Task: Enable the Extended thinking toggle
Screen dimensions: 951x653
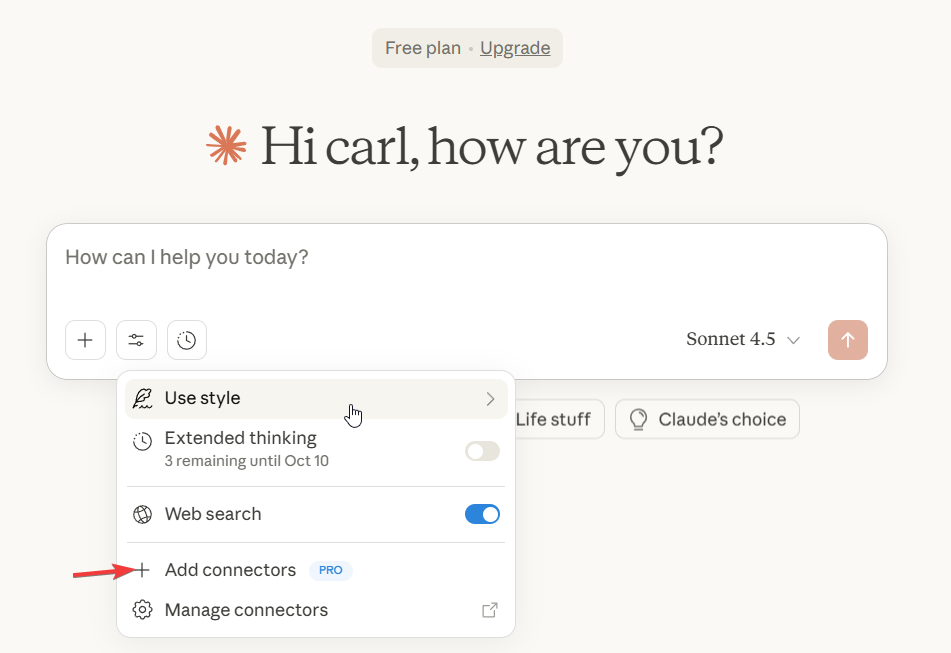Action: click(482, 451)
